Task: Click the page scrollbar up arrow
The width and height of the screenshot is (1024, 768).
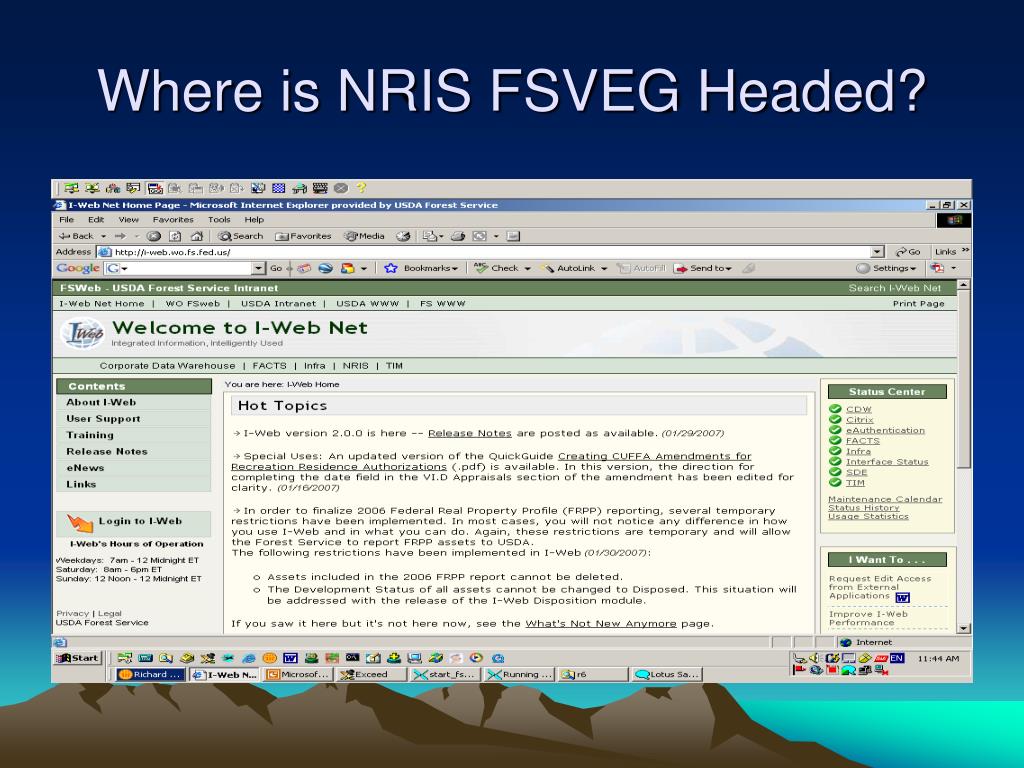Action: 963,285
